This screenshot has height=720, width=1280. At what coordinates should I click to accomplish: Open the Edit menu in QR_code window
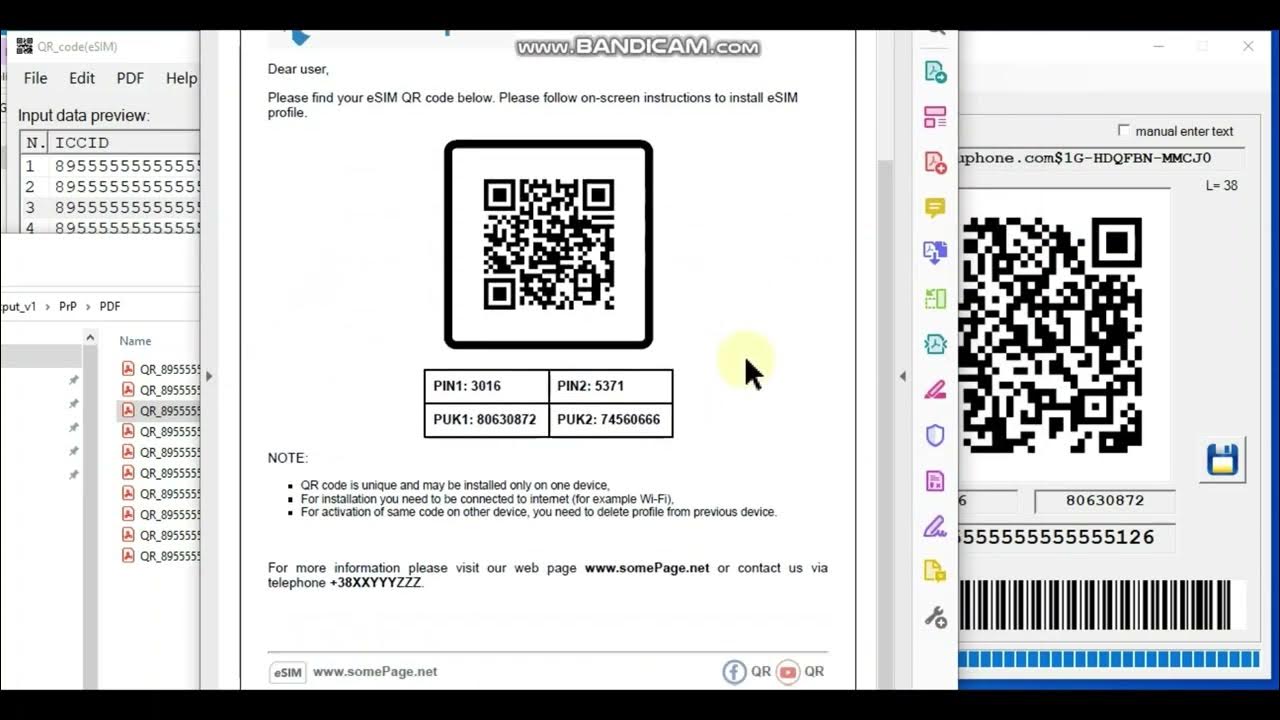[x=82, y=78]
